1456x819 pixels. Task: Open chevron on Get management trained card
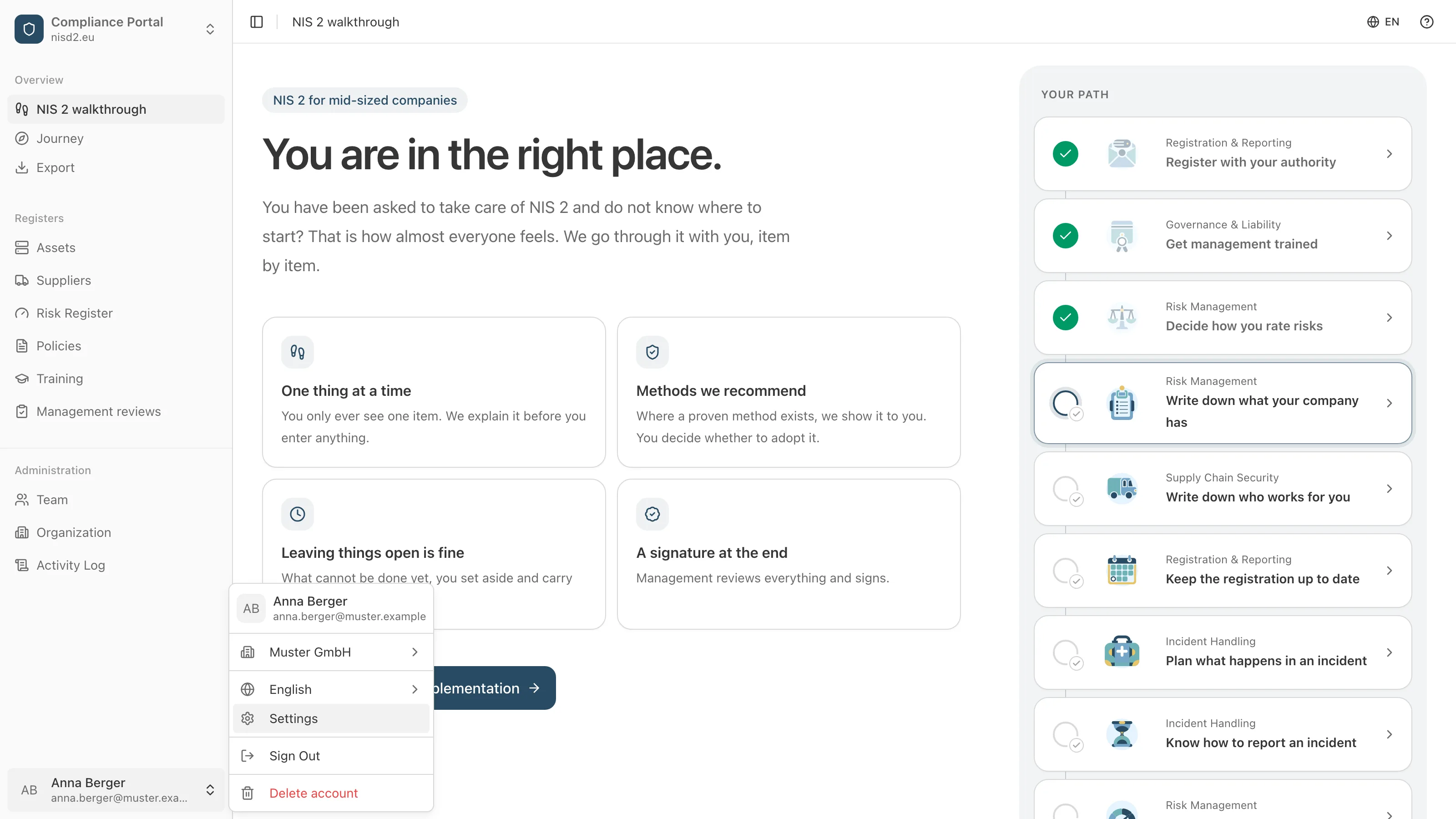click(x=1389, y=236)
